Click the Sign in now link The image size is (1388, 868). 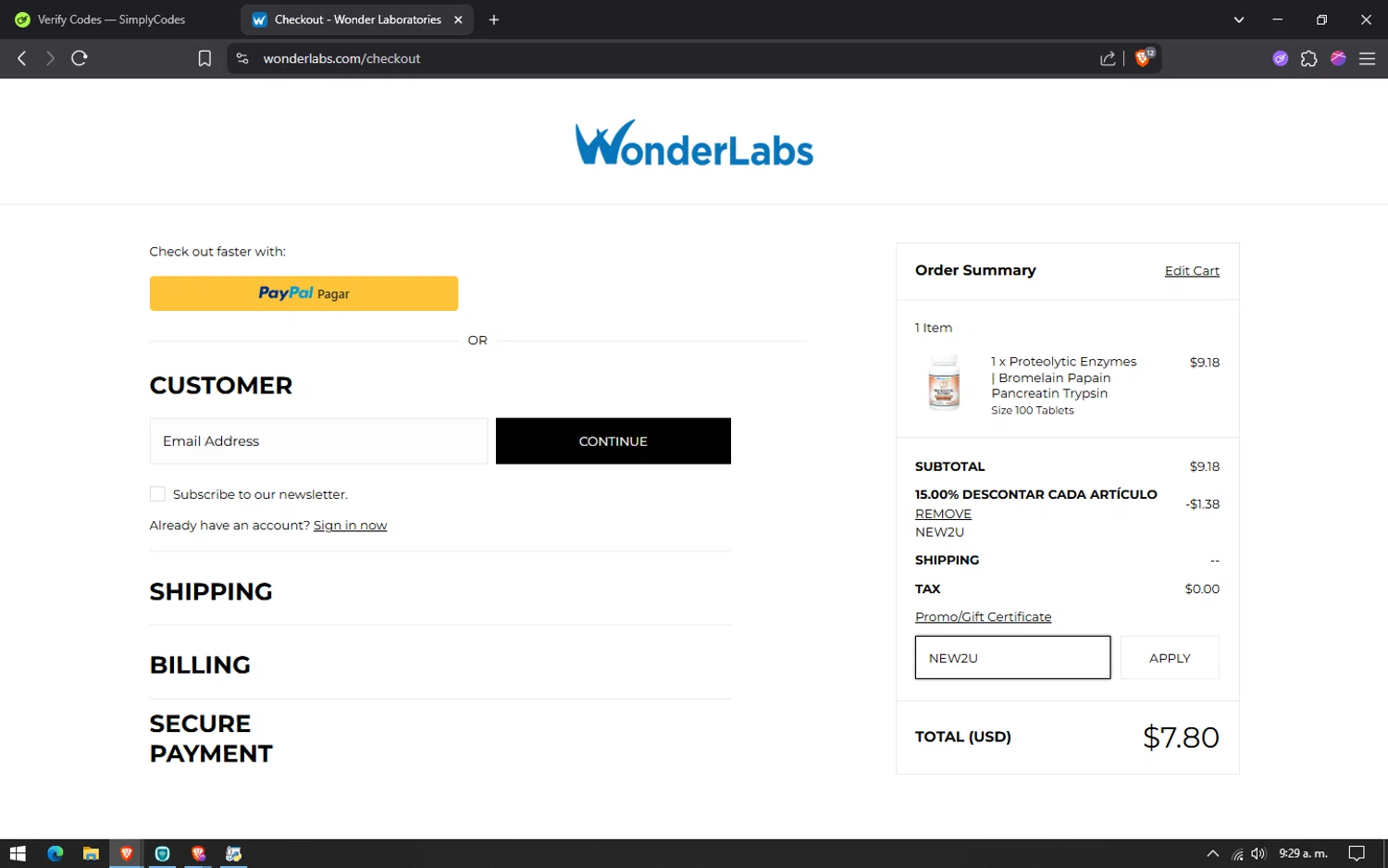point(350,526)
